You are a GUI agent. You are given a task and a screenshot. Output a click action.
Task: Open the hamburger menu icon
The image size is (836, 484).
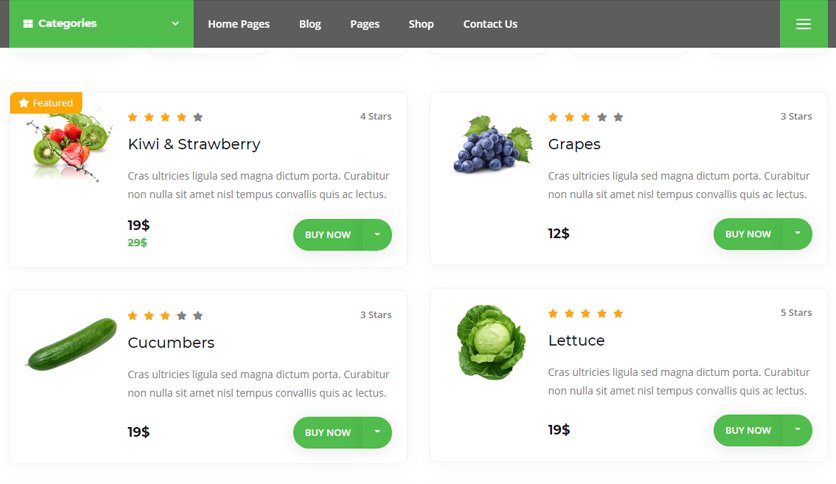pyautogui.click(x=803, y=24)
